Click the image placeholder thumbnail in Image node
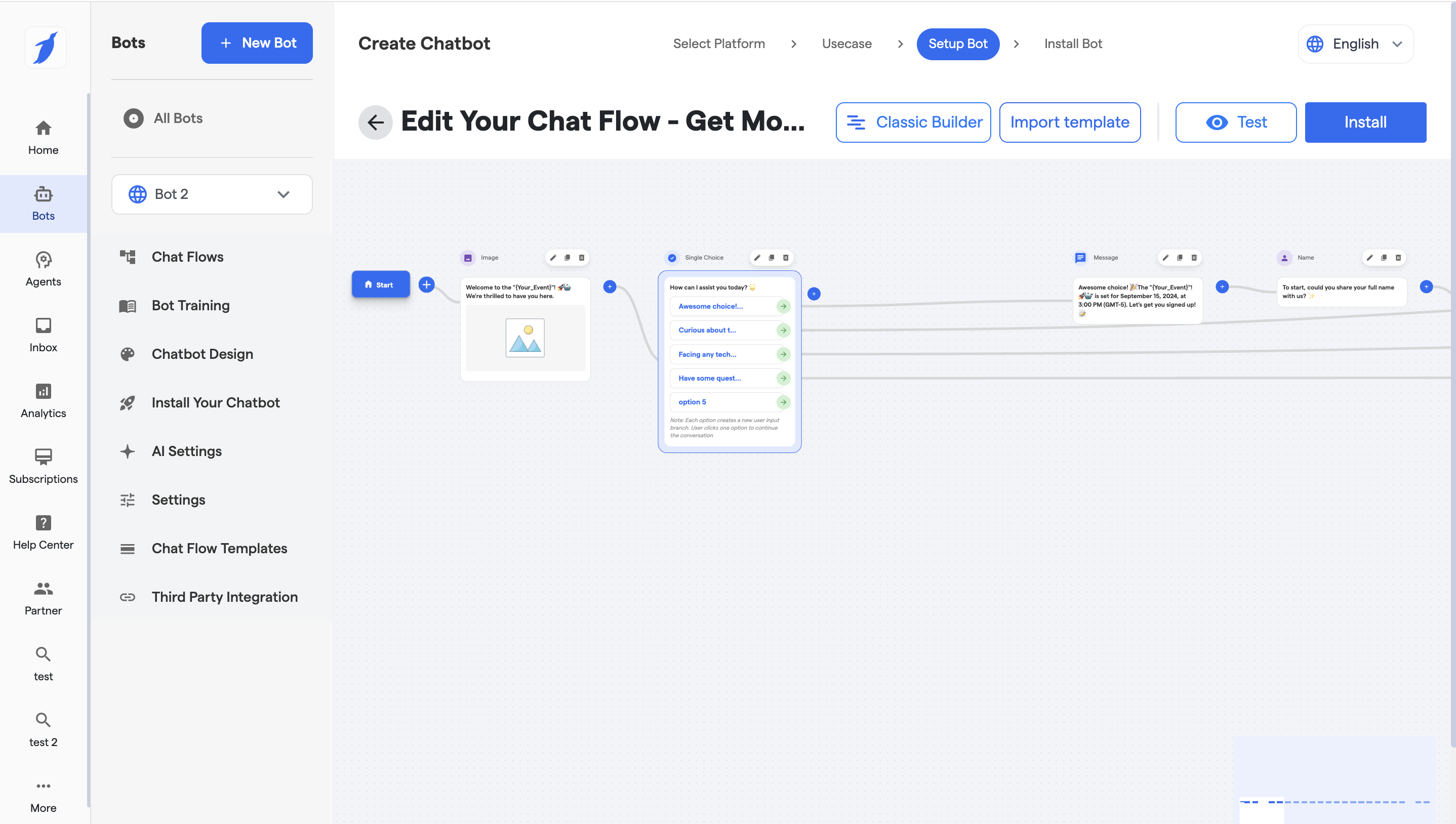 point(524,338)
